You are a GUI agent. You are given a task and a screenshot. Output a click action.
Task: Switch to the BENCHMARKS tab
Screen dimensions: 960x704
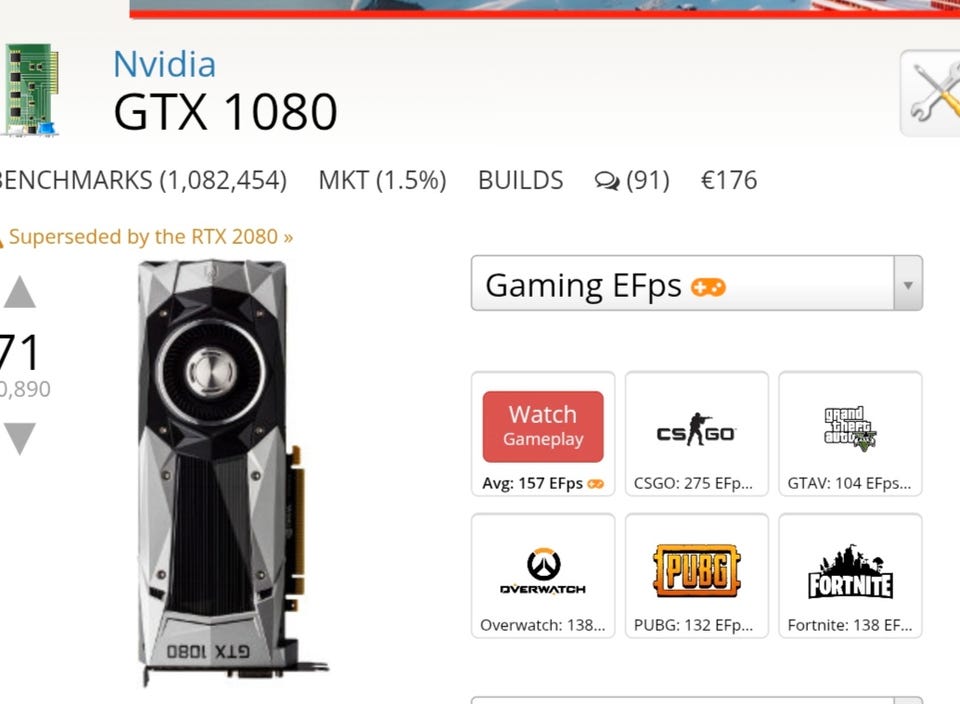point(143,181)
